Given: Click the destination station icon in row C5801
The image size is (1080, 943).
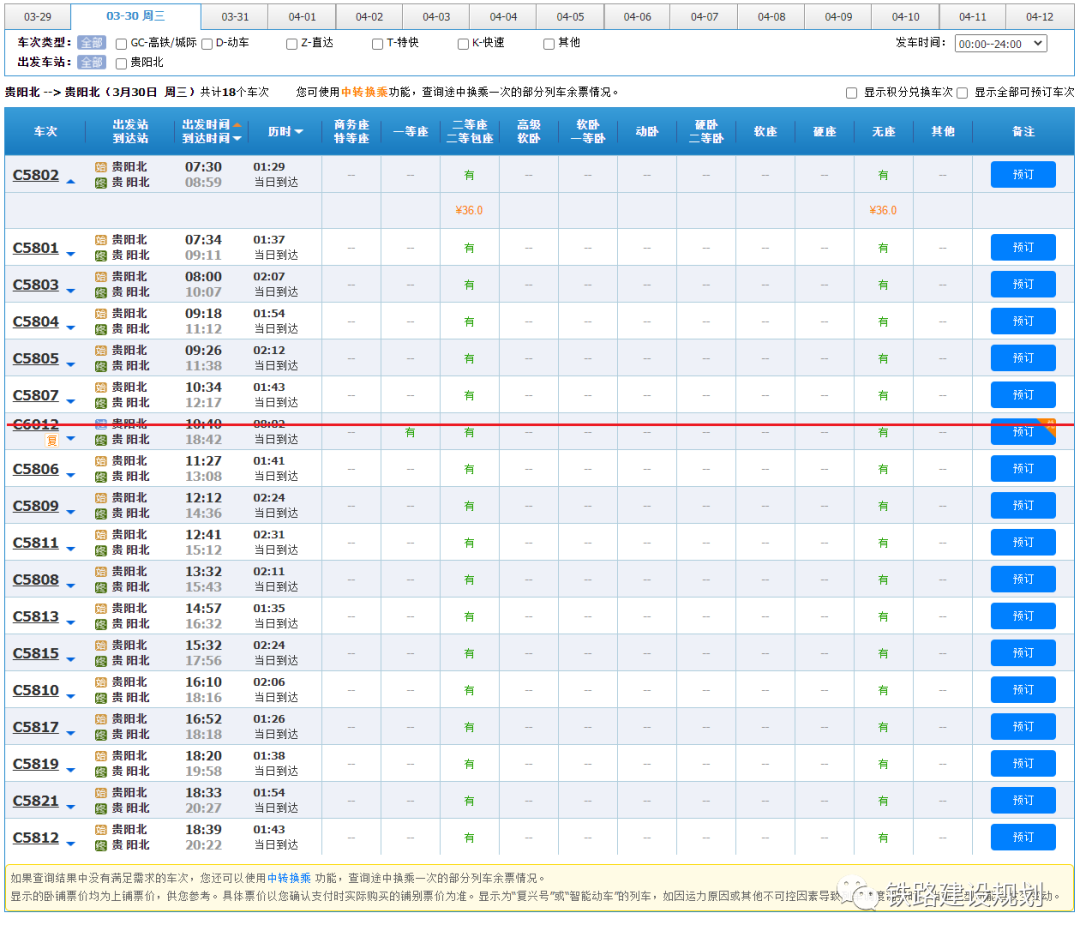Looking at the screenshot, I should tap(101, 256).
